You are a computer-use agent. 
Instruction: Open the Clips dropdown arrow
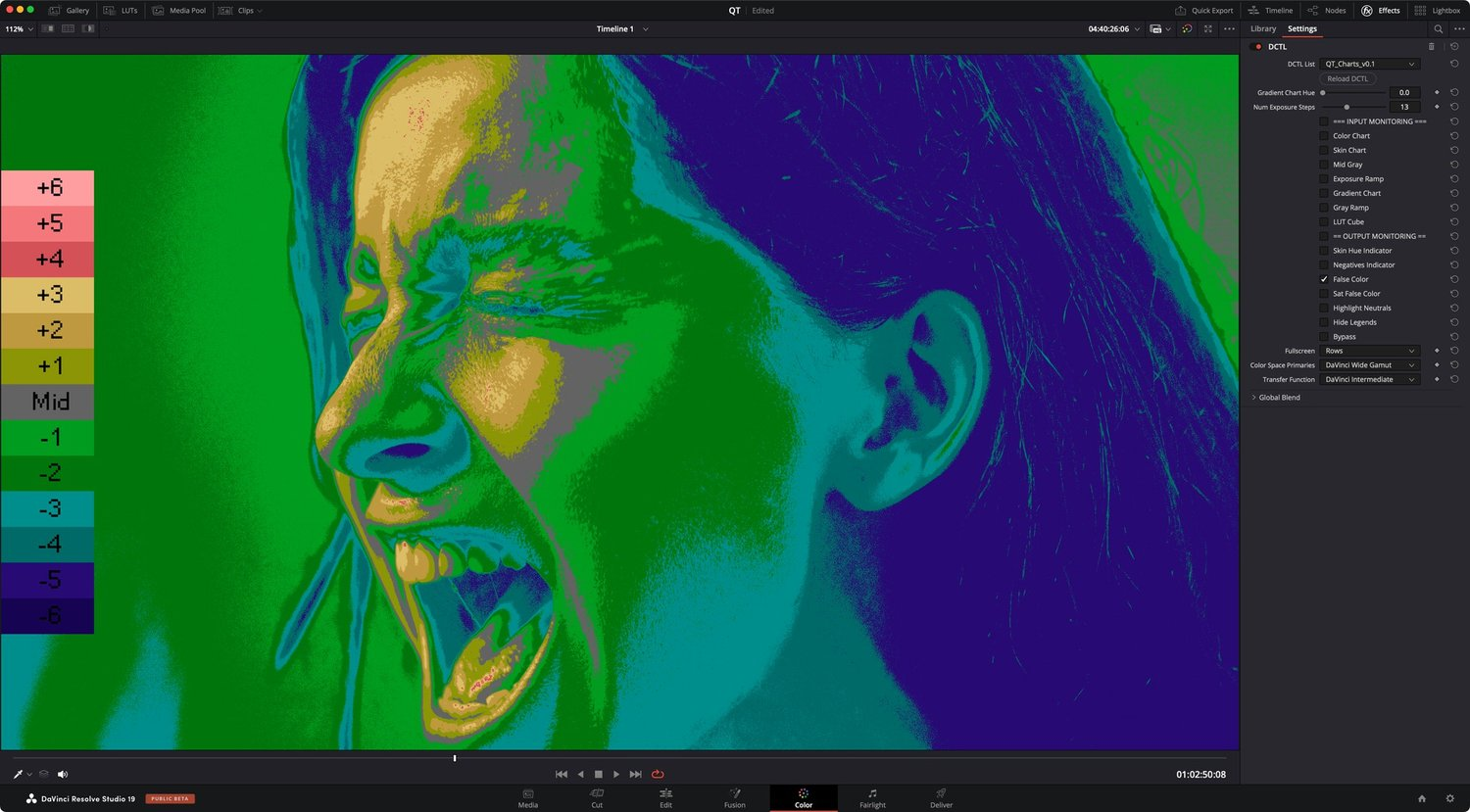click(260, 11)
